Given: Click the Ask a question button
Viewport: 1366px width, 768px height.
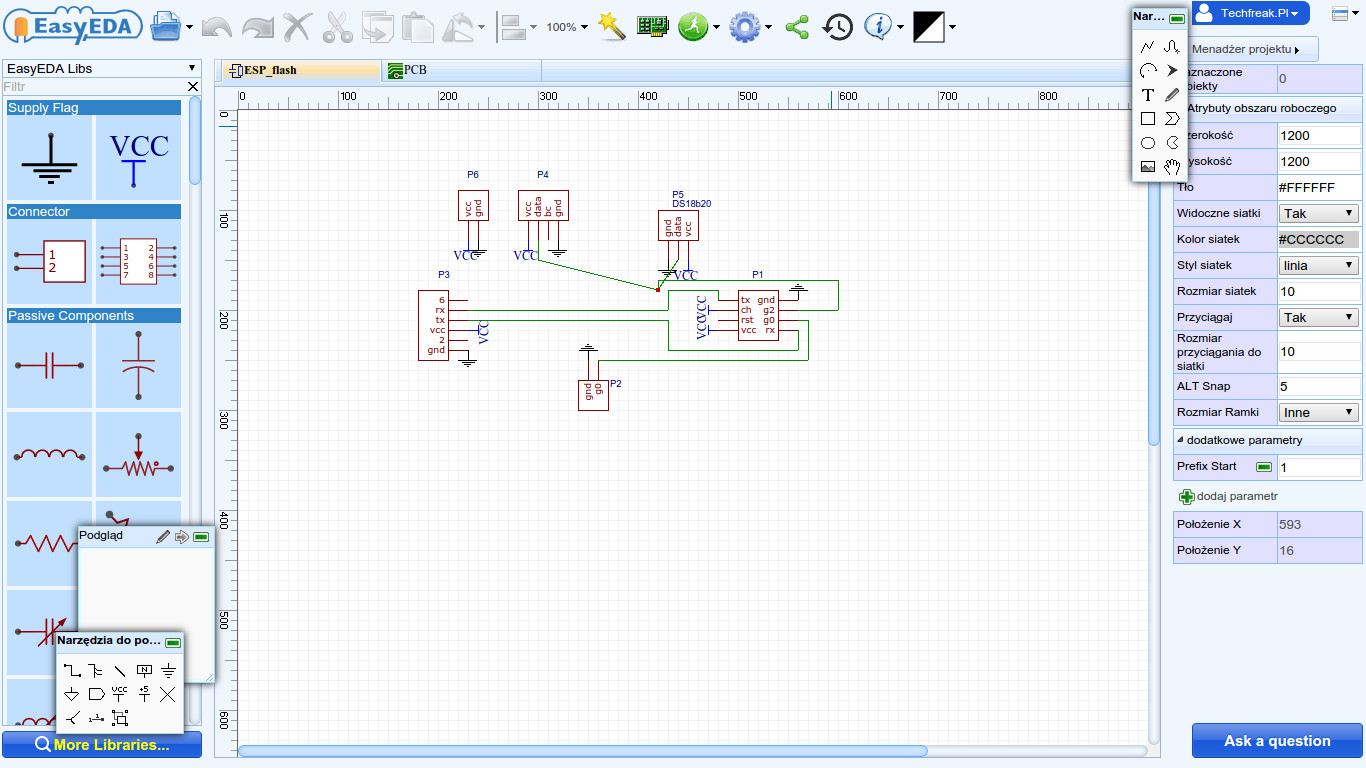Looking at the screenshot, I should point(1277,741).
